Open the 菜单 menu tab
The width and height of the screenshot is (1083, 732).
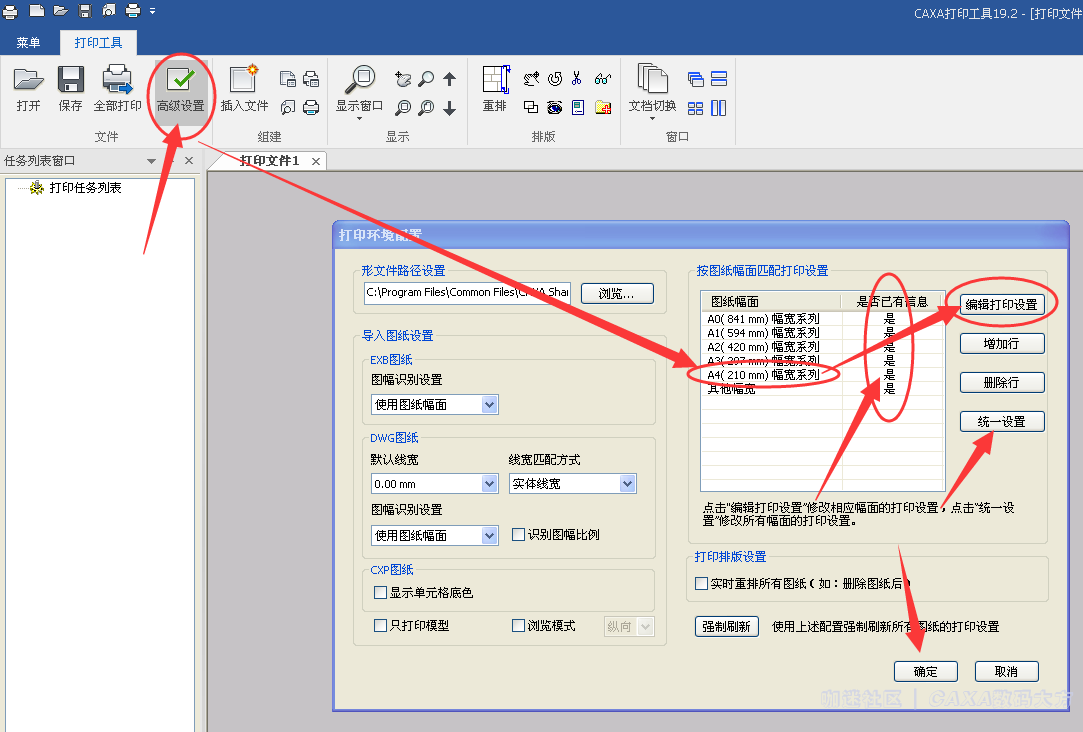[29, 43]
